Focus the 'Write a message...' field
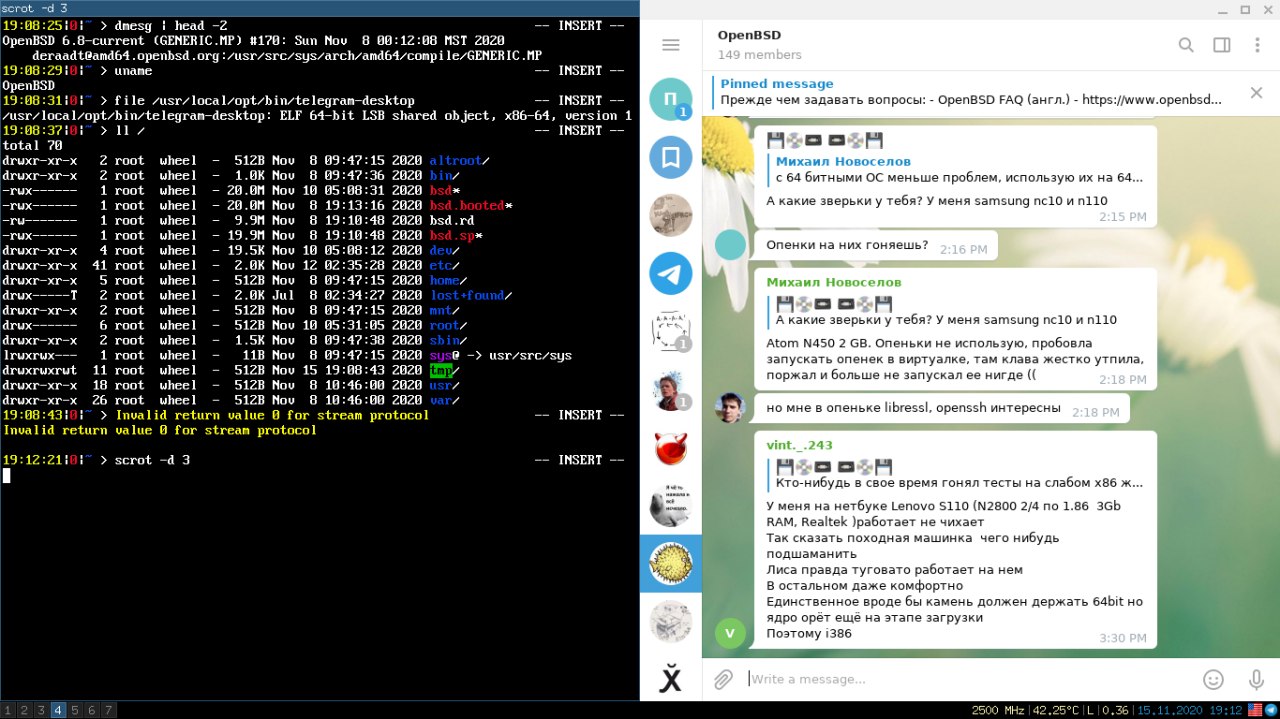 click(x=970, y=679)
